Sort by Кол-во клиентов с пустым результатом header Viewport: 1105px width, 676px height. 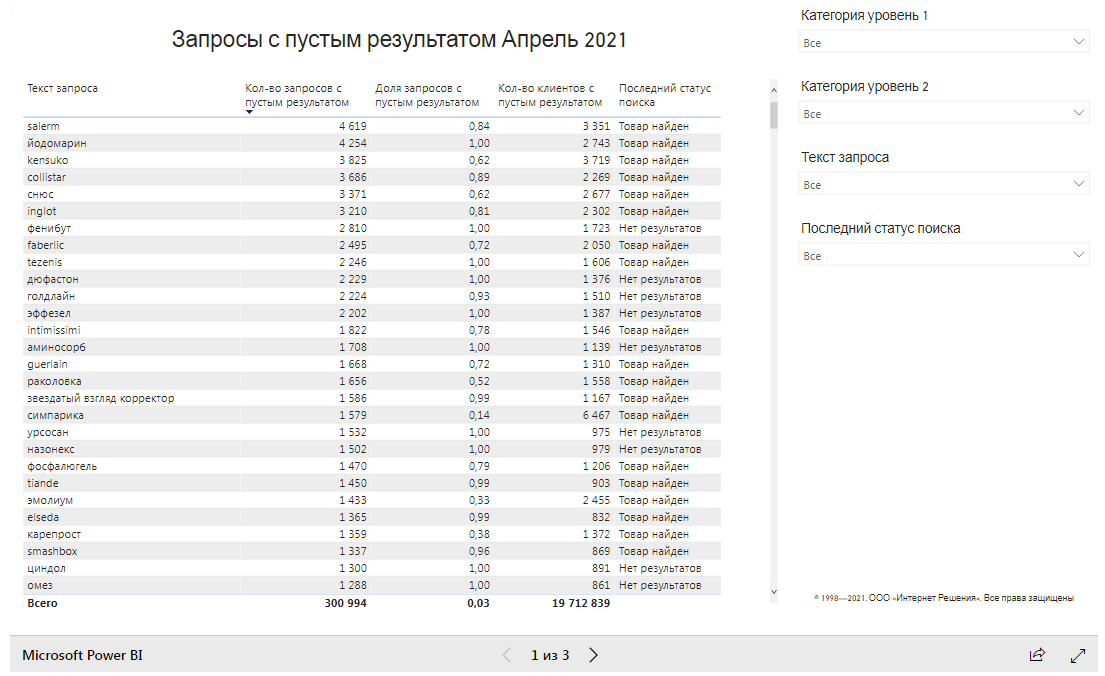point(550,95)
